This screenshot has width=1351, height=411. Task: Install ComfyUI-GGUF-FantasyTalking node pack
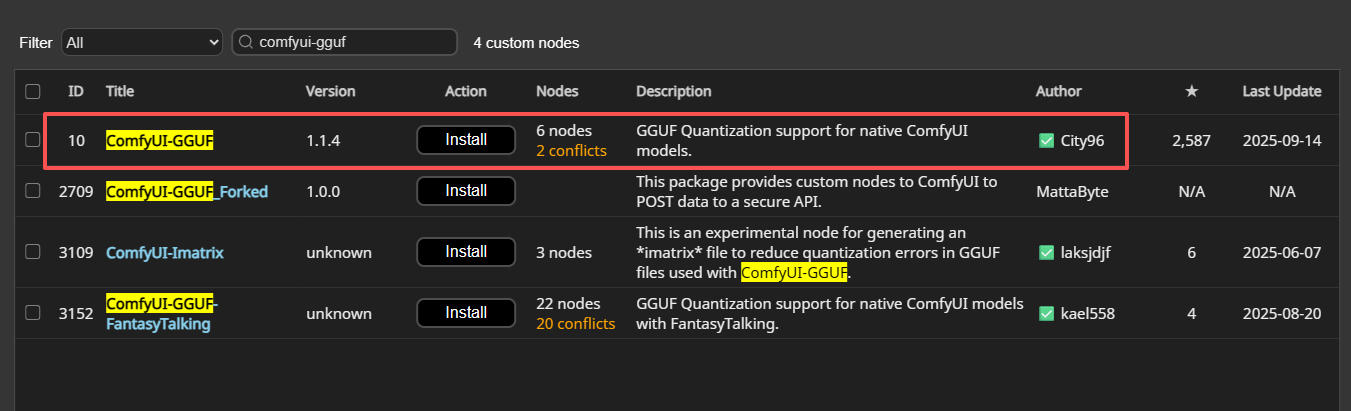[x=465, y=313]
